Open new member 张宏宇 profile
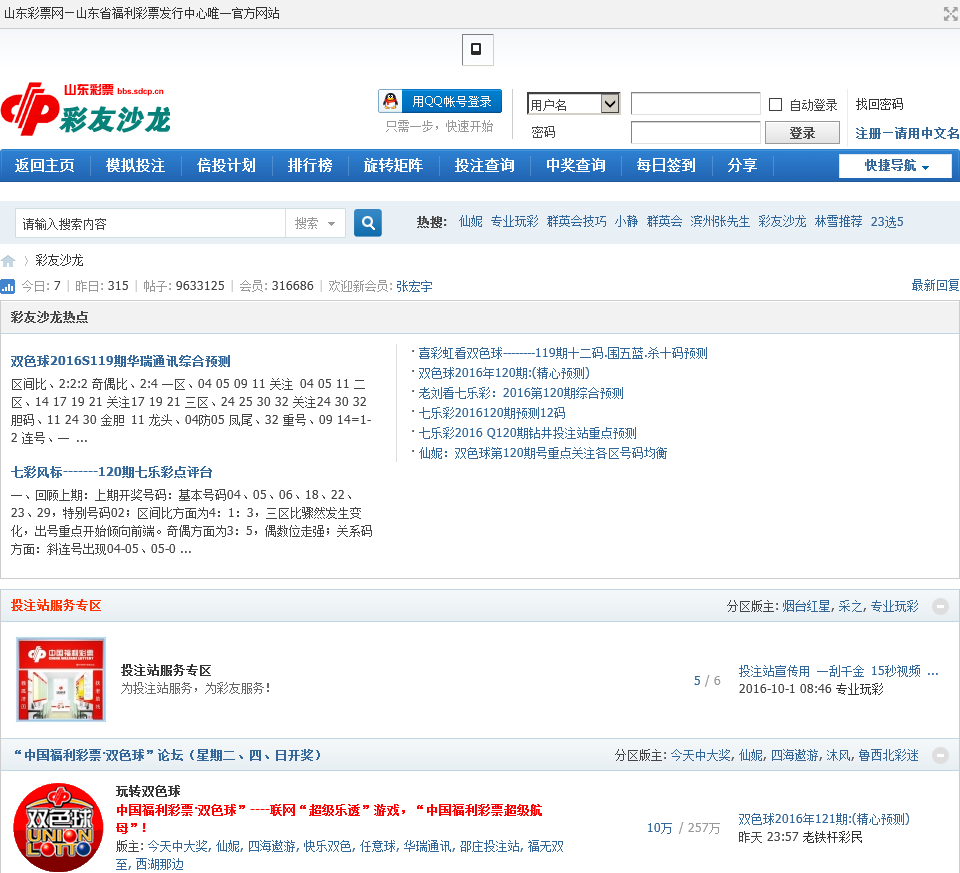The width and height of the screenshot is (960, 873). [414, 286]
